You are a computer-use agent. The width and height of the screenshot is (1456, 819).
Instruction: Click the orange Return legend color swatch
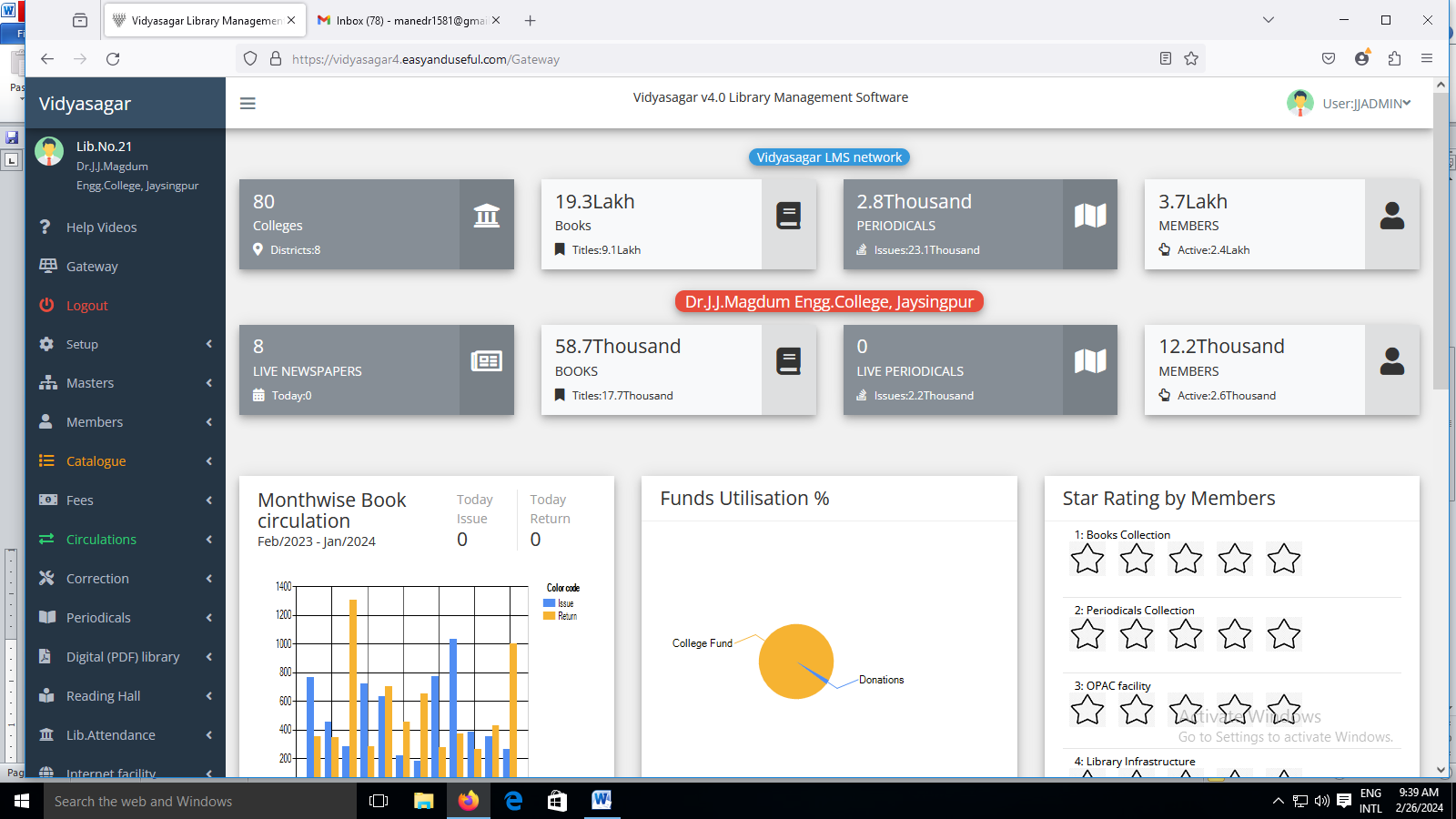[549, 616]
